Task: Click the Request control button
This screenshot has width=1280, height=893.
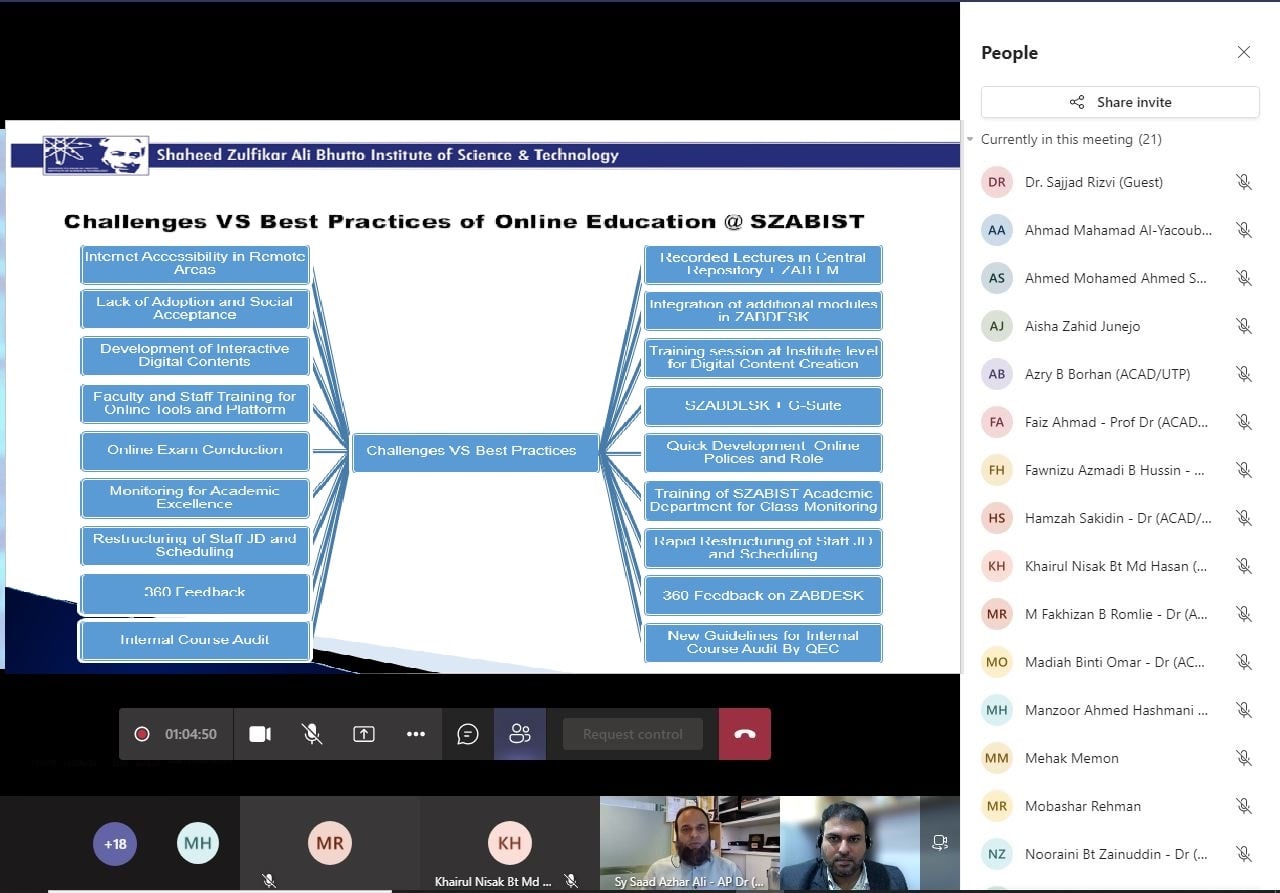Action: click(x=633, y=734)
